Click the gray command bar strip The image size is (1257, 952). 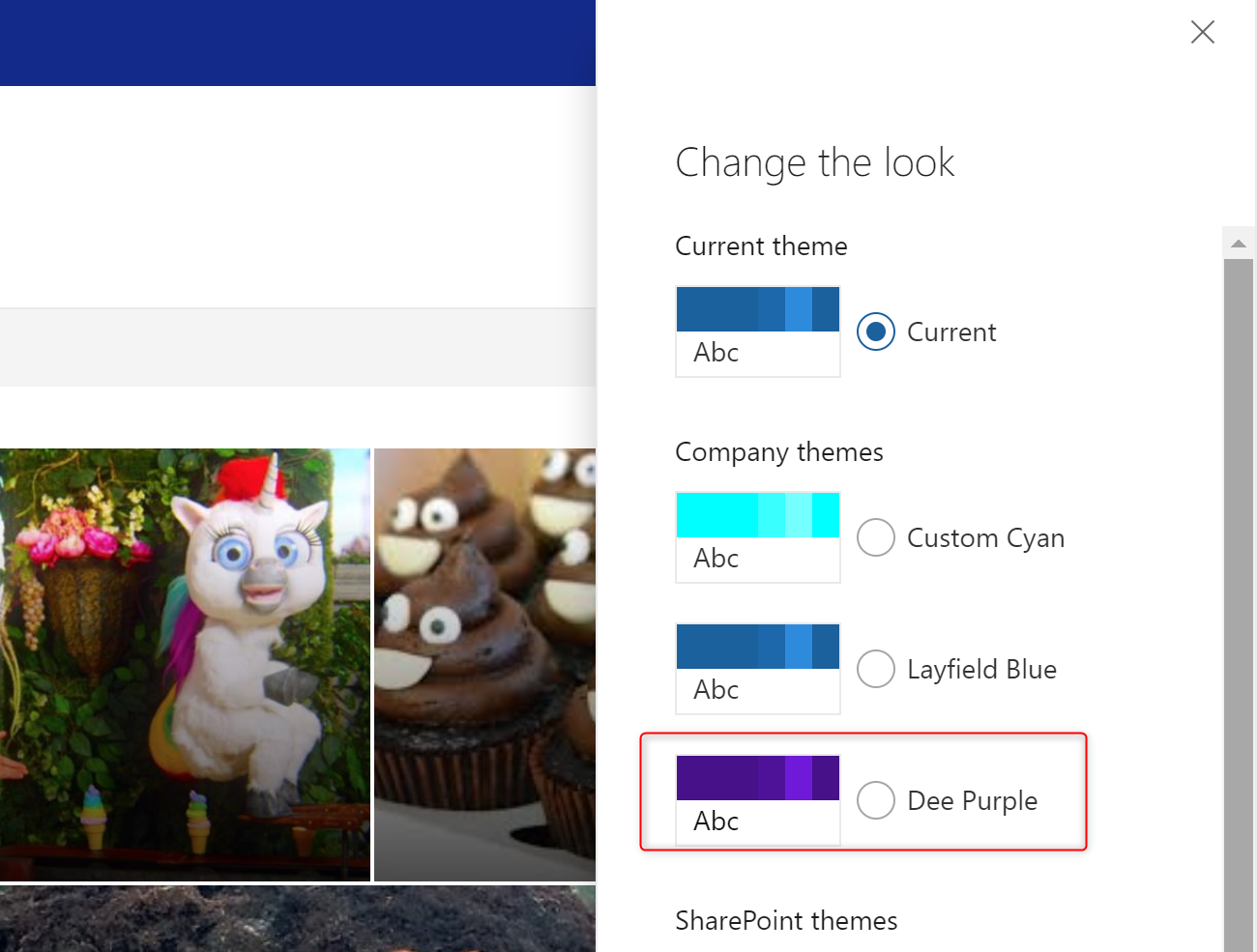tap(298, 348)
